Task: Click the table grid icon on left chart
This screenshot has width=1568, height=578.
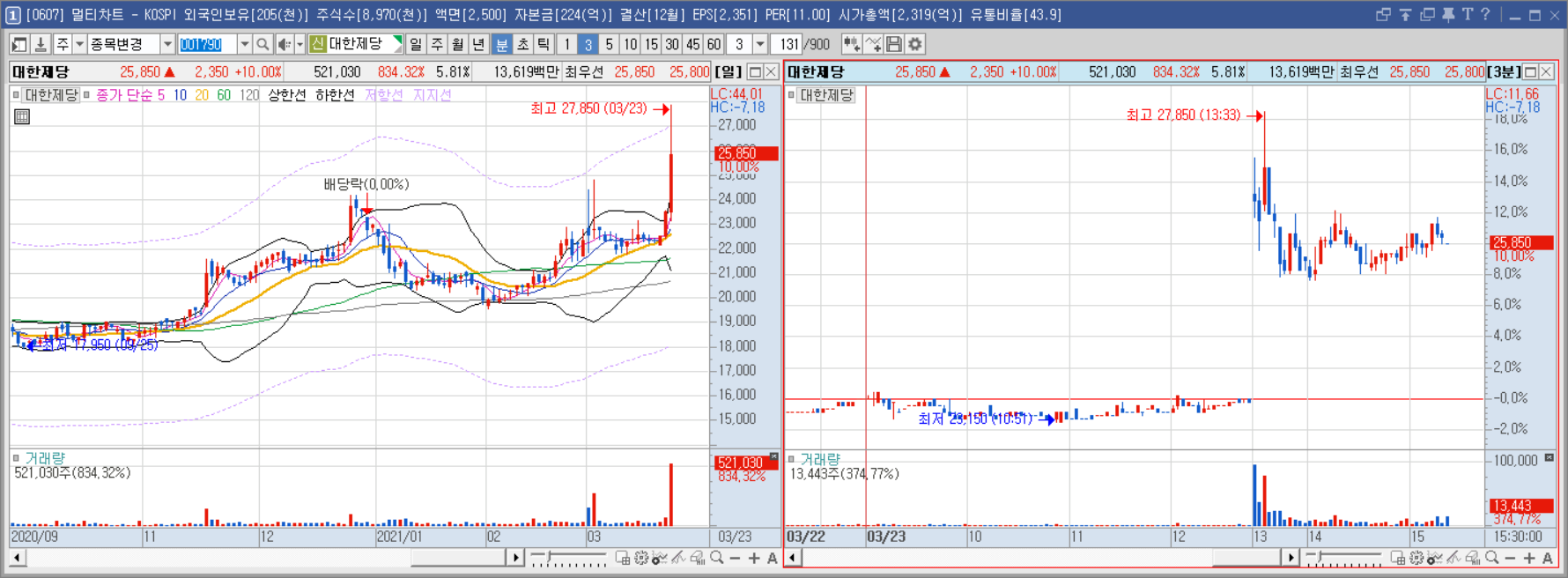Action: 22,116
